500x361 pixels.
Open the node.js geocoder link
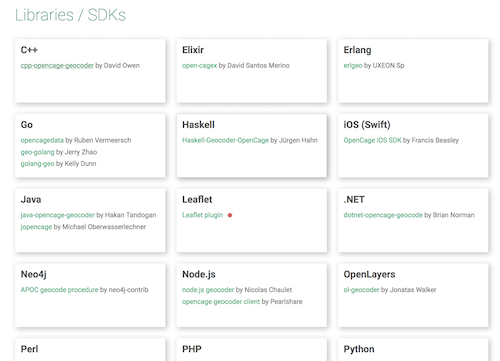[x=208, y=290]
